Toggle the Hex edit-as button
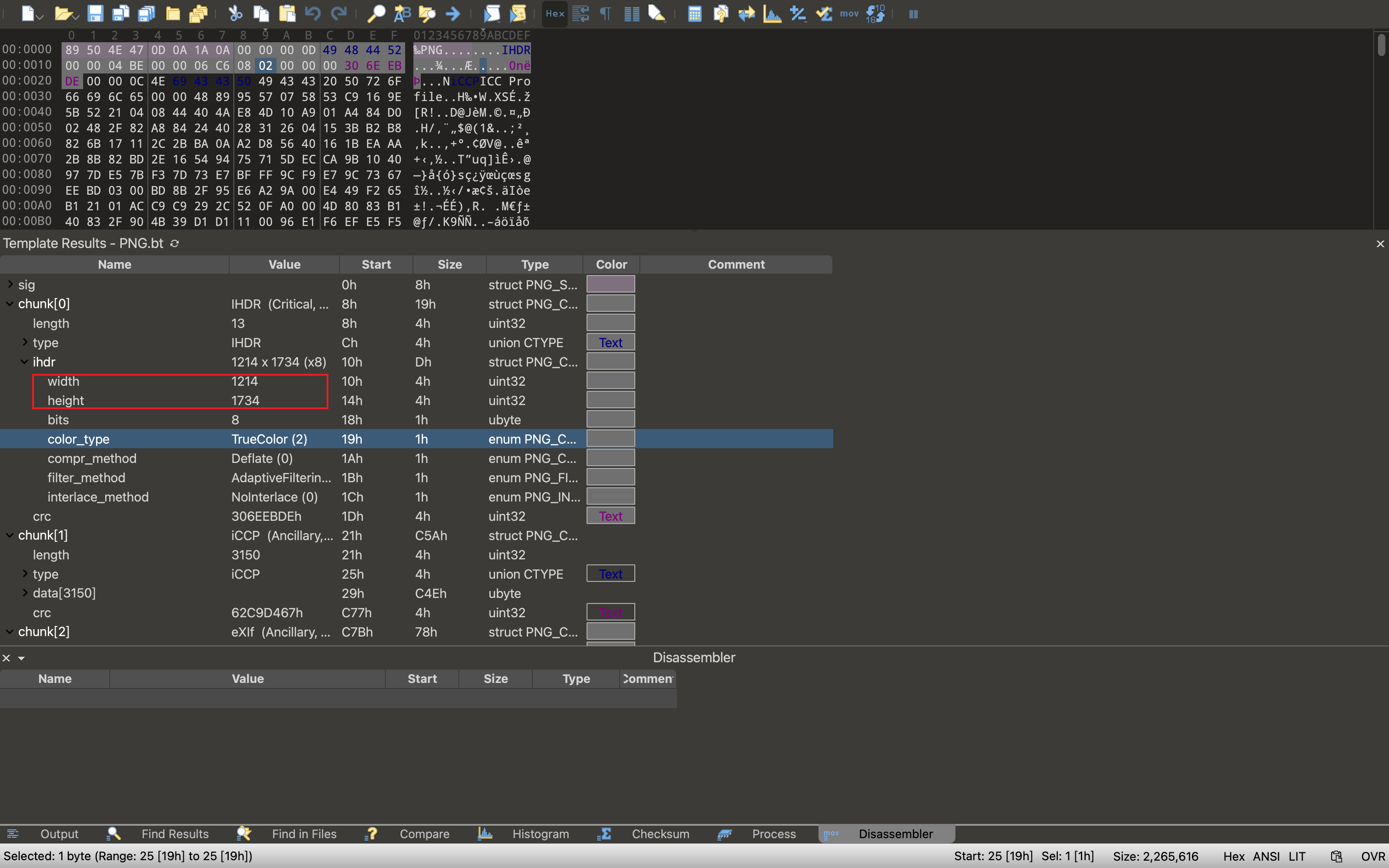Image resolution: width=1389 pixels, height=868 pixels. (554, 13)
